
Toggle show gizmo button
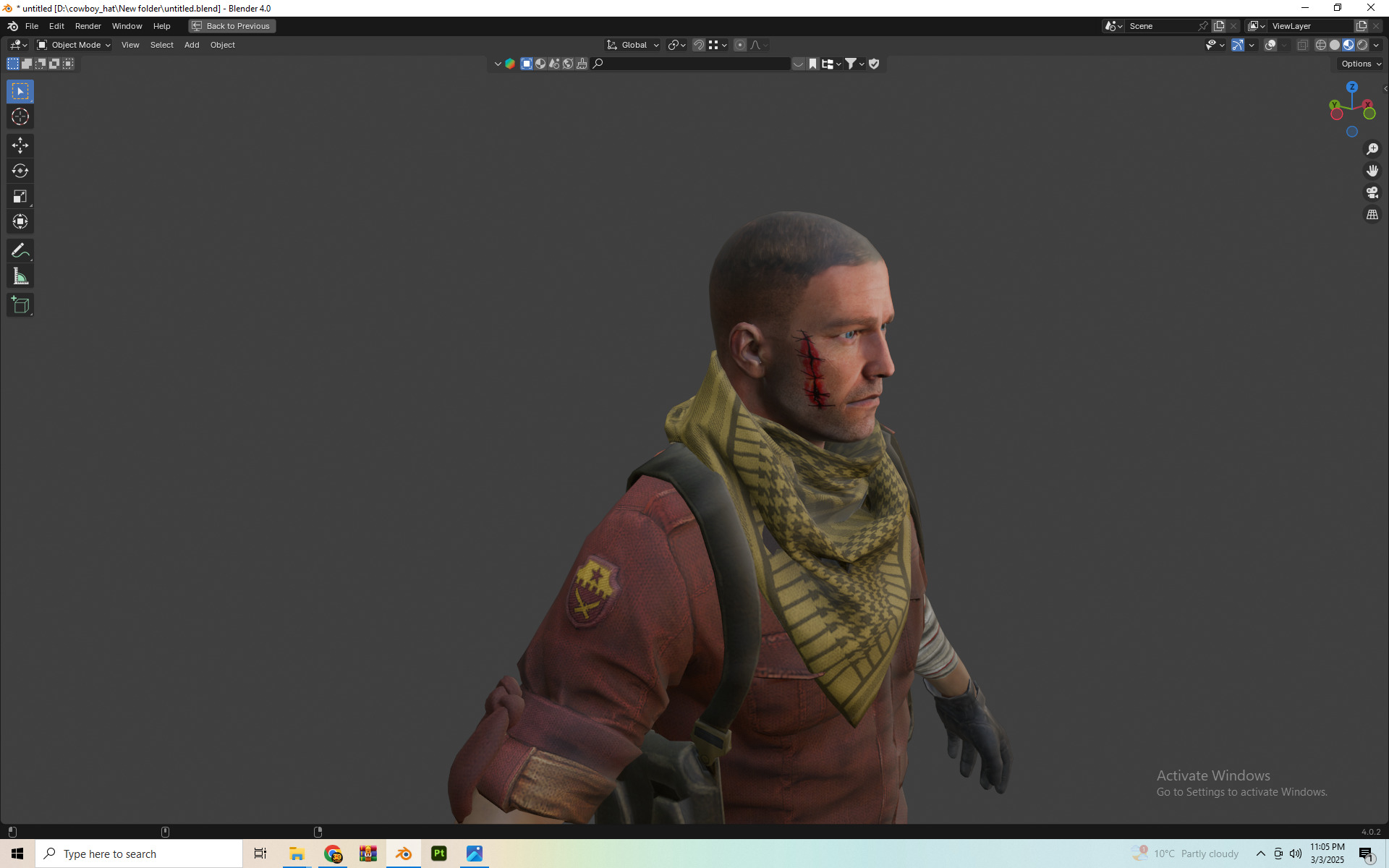coord(1238,45)
